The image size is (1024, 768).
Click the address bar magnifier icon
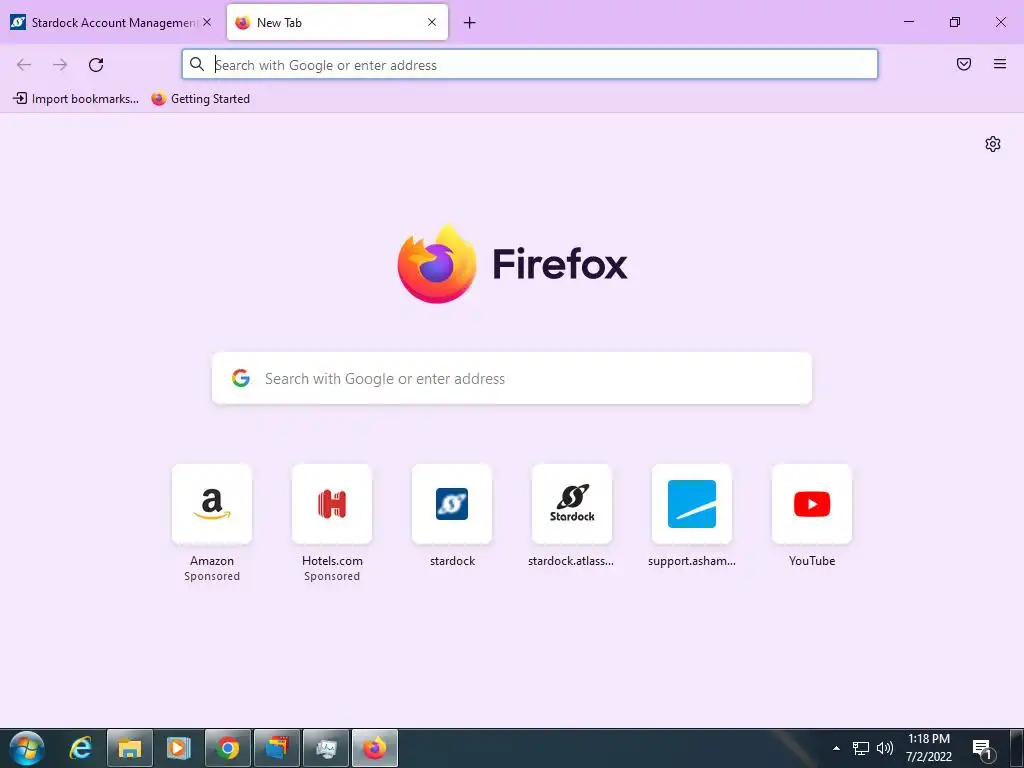click(197, 64)
